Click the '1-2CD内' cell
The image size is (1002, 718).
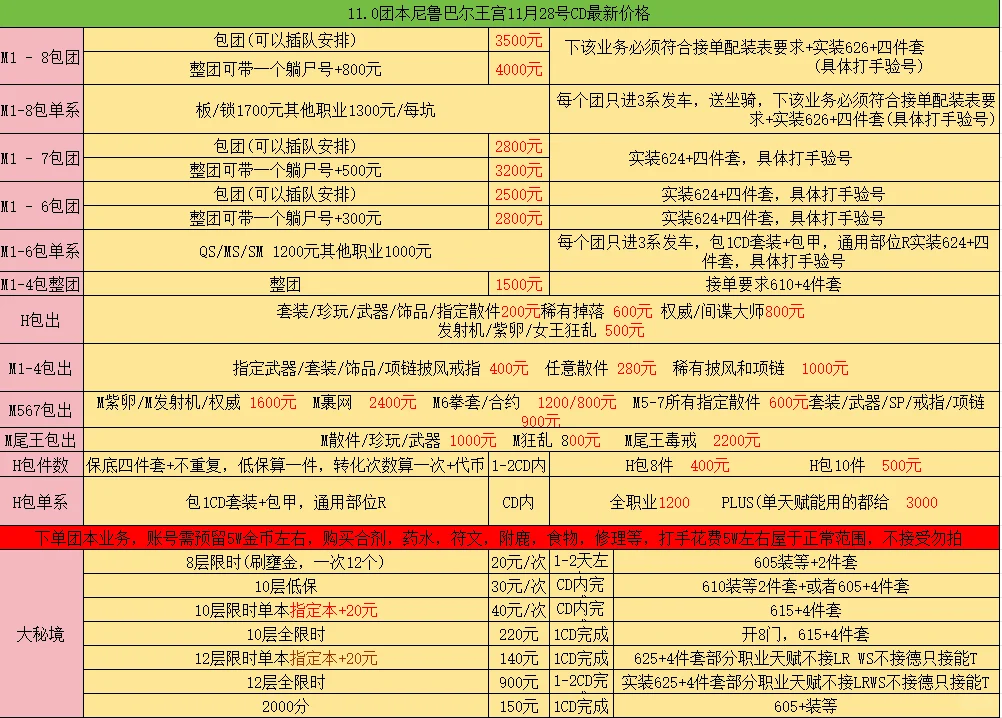[x=519, y=465]
